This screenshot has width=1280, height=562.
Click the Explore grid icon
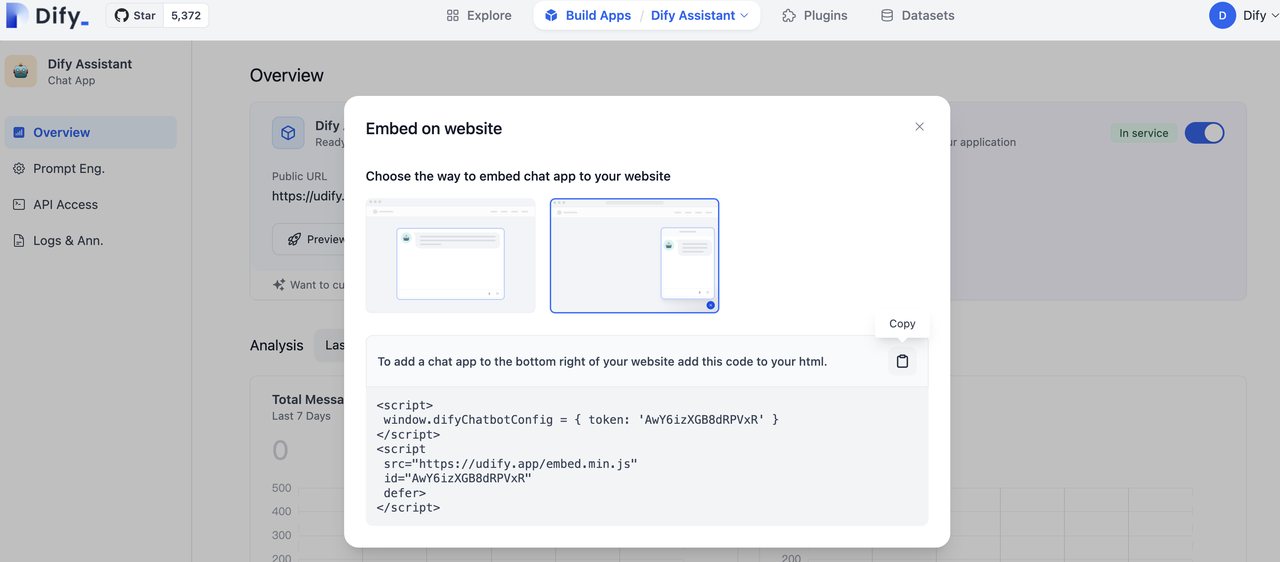click(453, 16)
